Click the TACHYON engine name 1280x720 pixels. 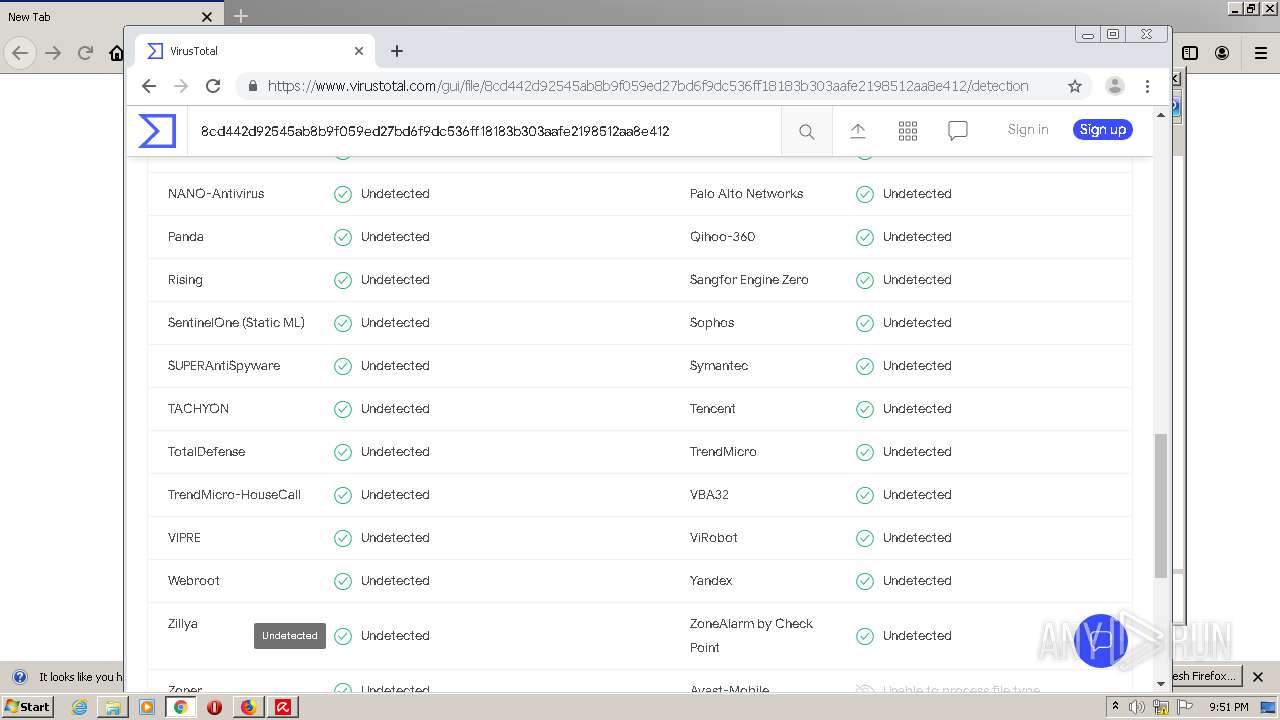198,409
